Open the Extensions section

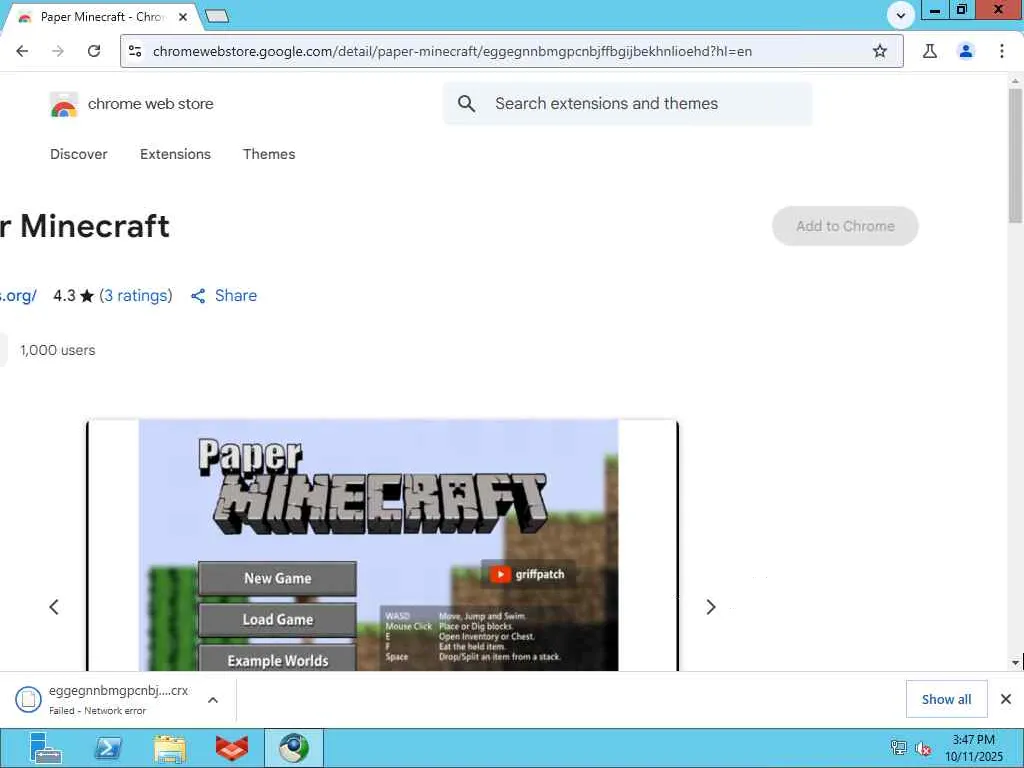[x=175, y=154]
